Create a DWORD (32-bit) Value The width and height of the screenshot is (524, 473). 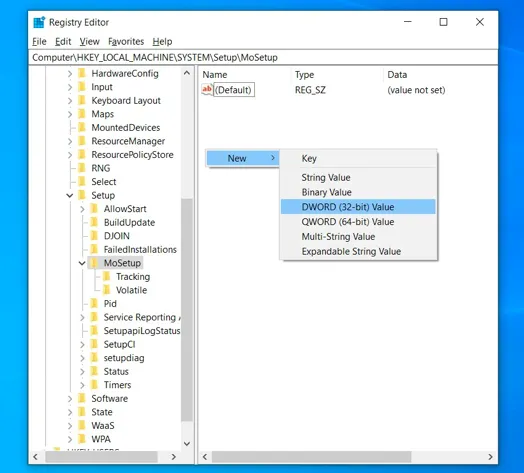358,207
